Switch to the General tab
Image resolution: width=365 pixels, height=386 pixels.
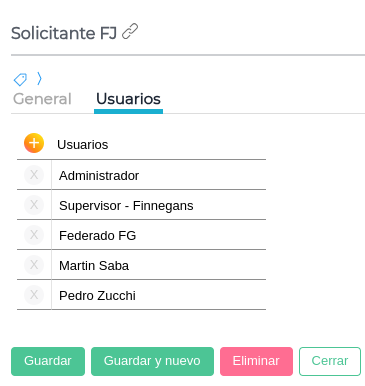pos(42,99)
